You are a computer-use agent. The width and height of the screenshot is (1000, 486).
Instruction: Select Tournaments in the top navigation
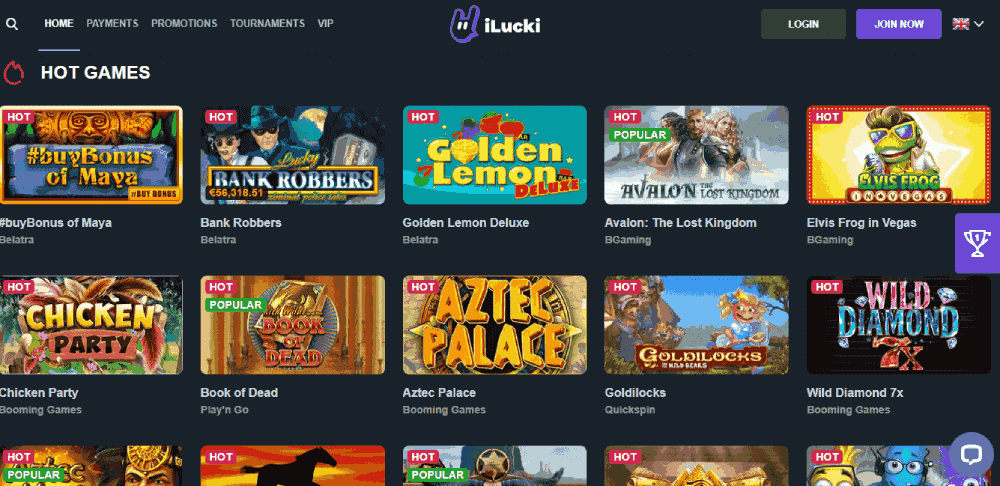tap(267, 24)
